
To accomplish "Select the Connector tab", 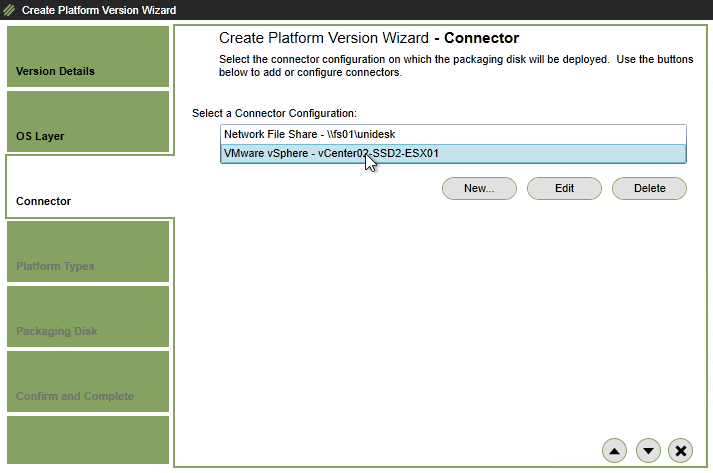I will point(88,186).
